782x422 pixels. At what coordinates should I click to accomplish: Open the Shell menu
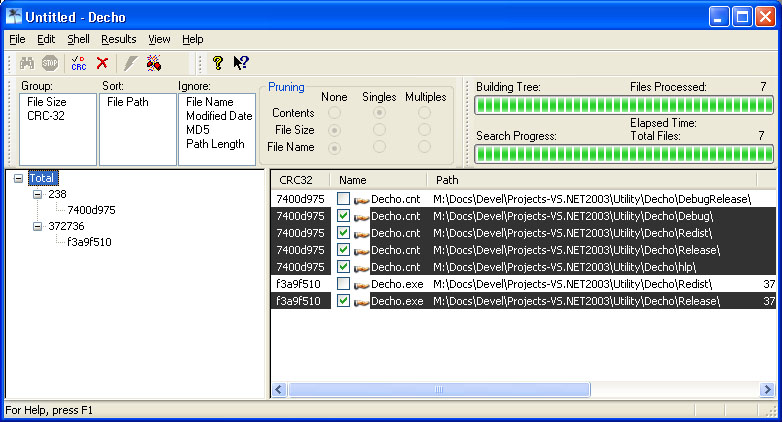click(78, 39)
